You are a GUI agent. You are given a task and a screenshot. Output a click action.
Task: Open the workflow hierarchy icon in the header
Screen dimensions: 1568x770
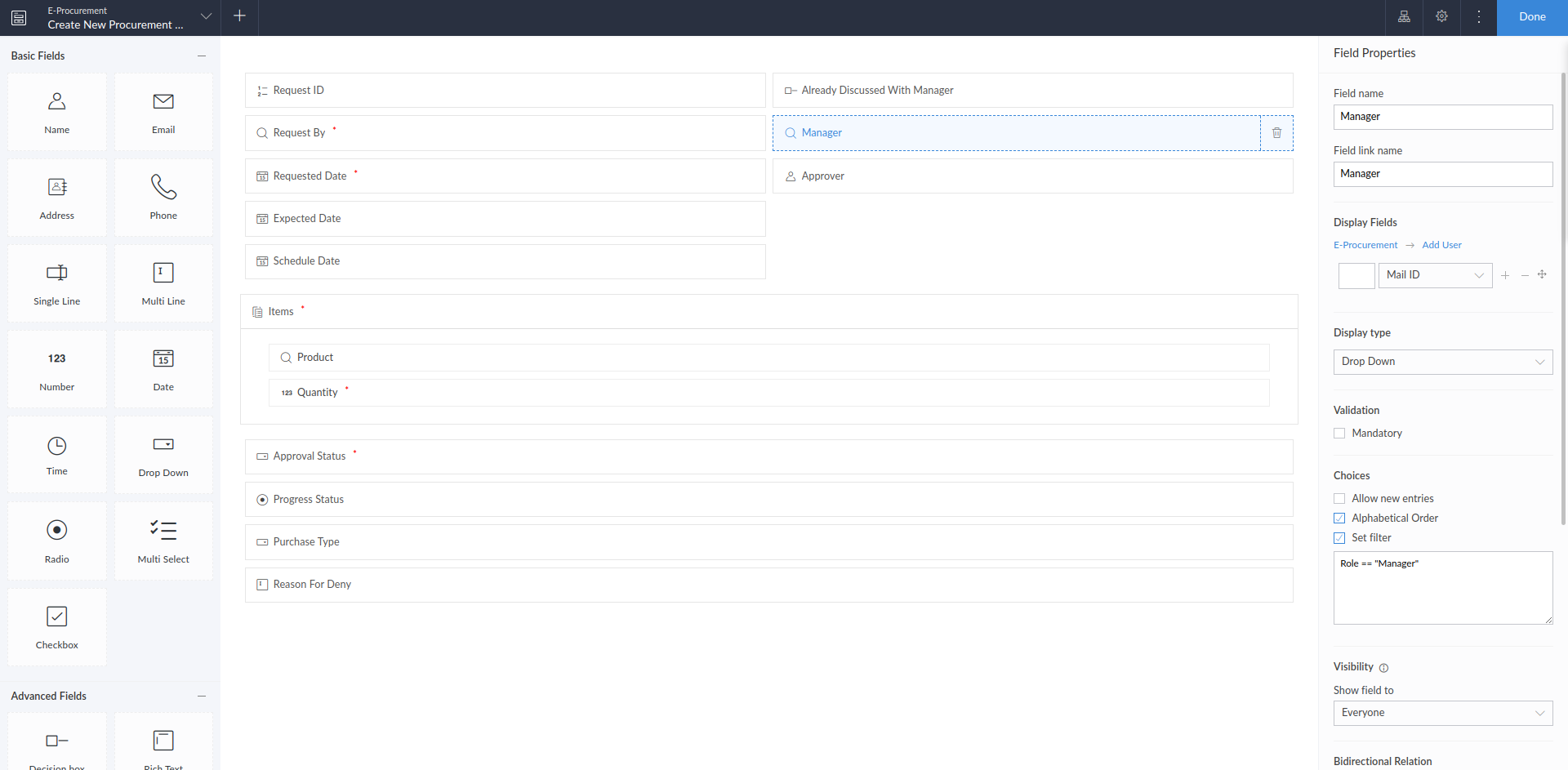pyautogui.click(x=1404, y=16)
